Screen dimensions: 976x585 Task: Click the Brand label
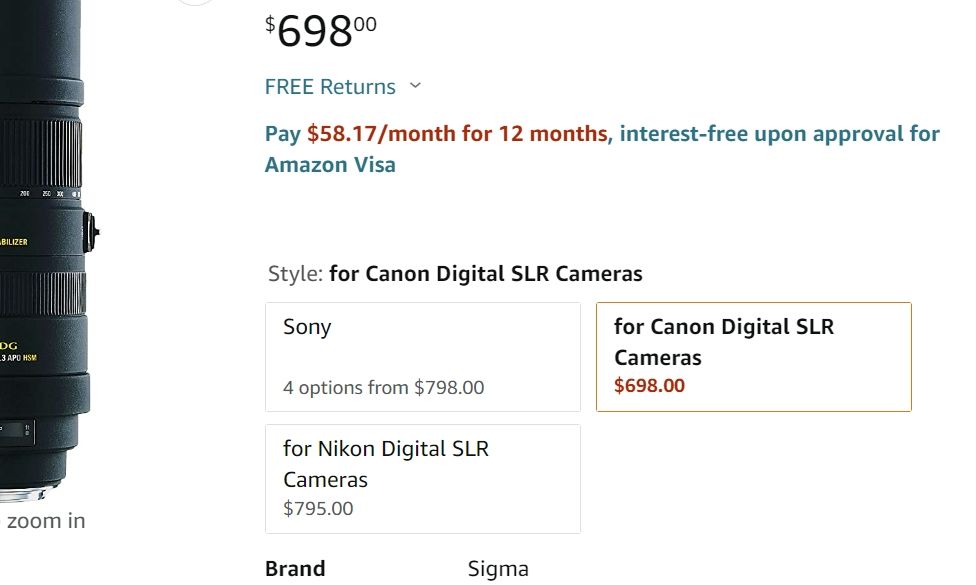click(295, 569)
